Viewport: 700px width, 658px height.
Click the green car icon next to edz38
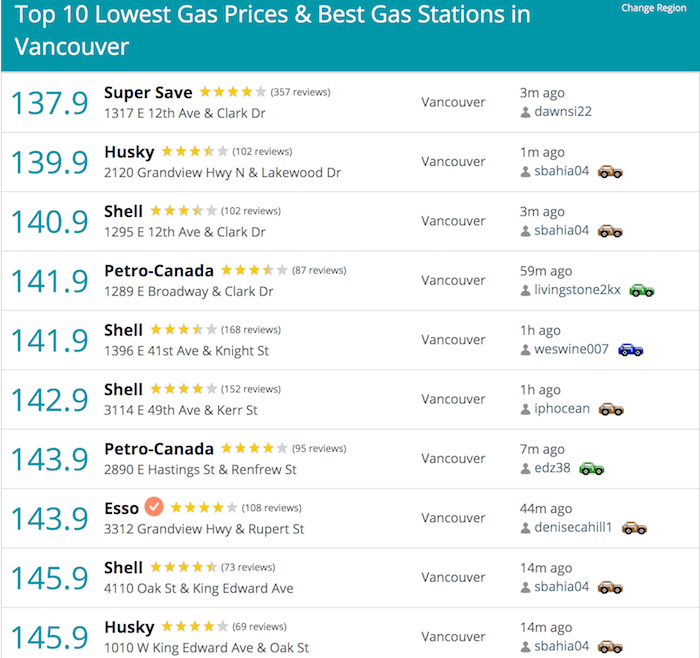point(592,468)
